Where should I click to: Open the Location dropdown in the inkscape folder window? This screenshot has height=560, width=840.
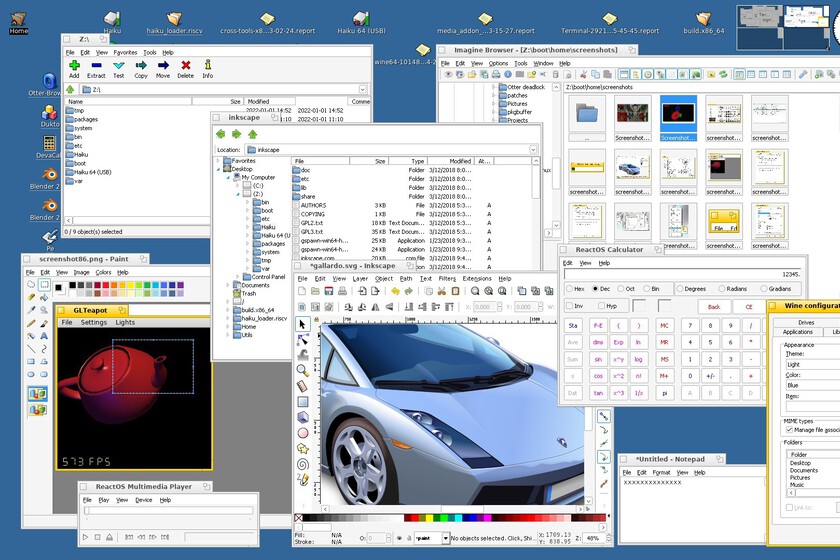pos(533,150)
